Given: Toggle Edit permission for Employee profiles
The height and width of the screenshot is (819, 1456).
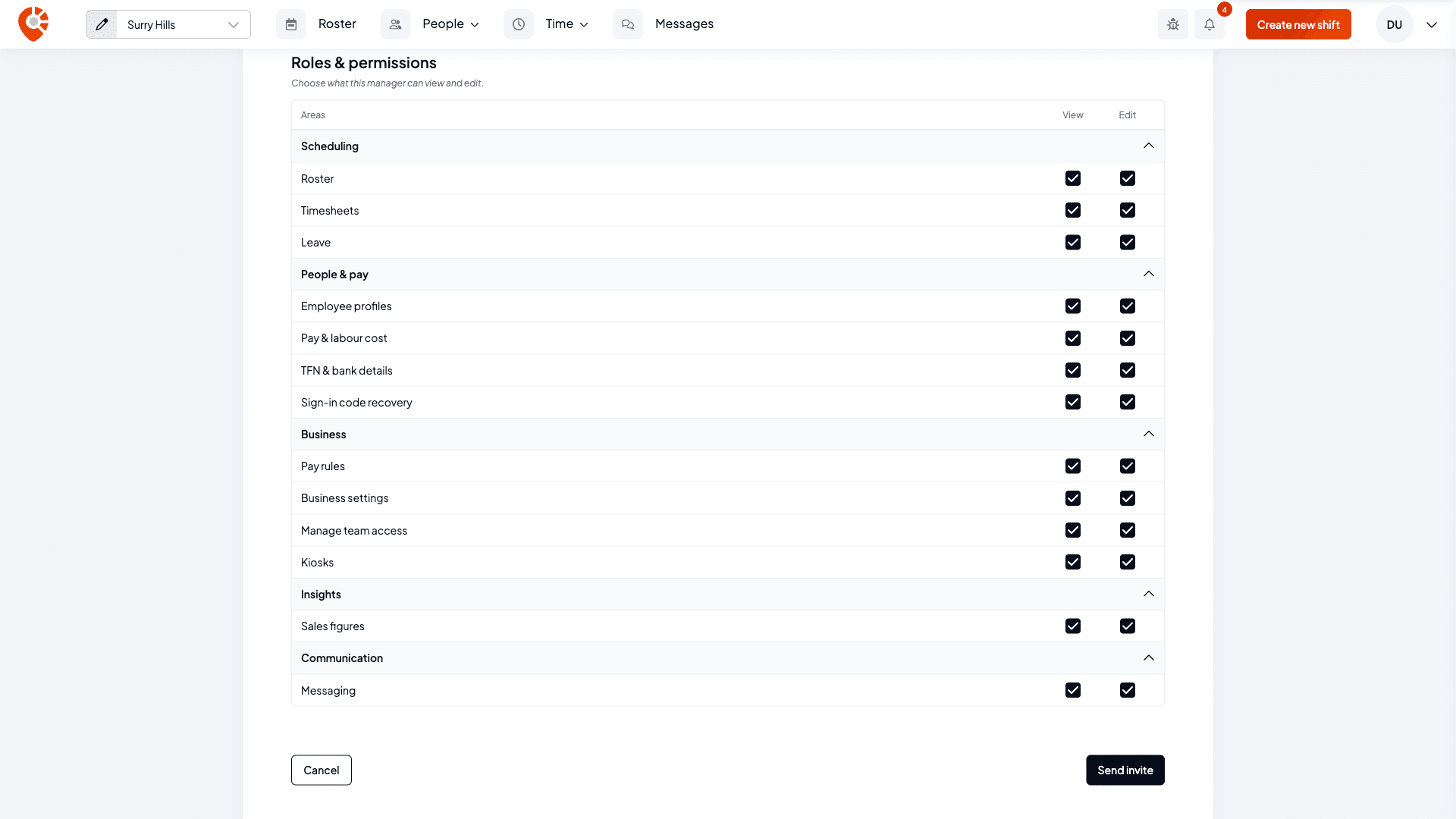Looking at the screenshot, I should (x=1128, y=306).
